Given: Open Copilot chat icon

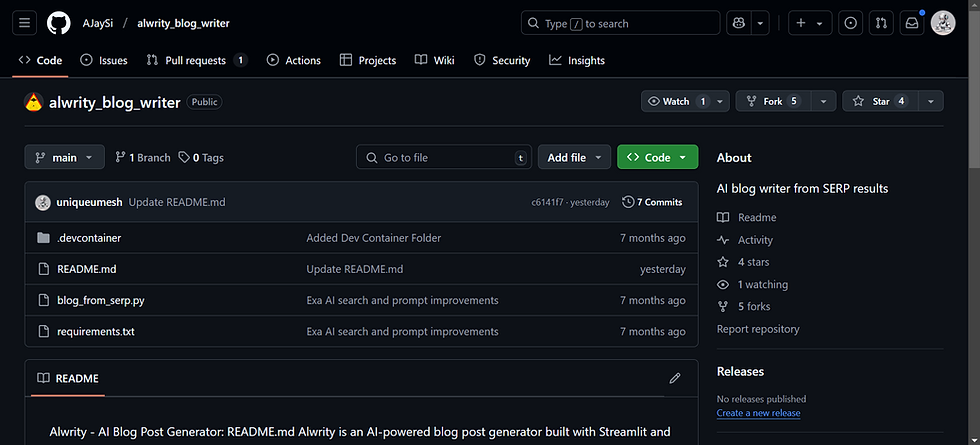Looking at the screenshot, I should pos(738,23).
